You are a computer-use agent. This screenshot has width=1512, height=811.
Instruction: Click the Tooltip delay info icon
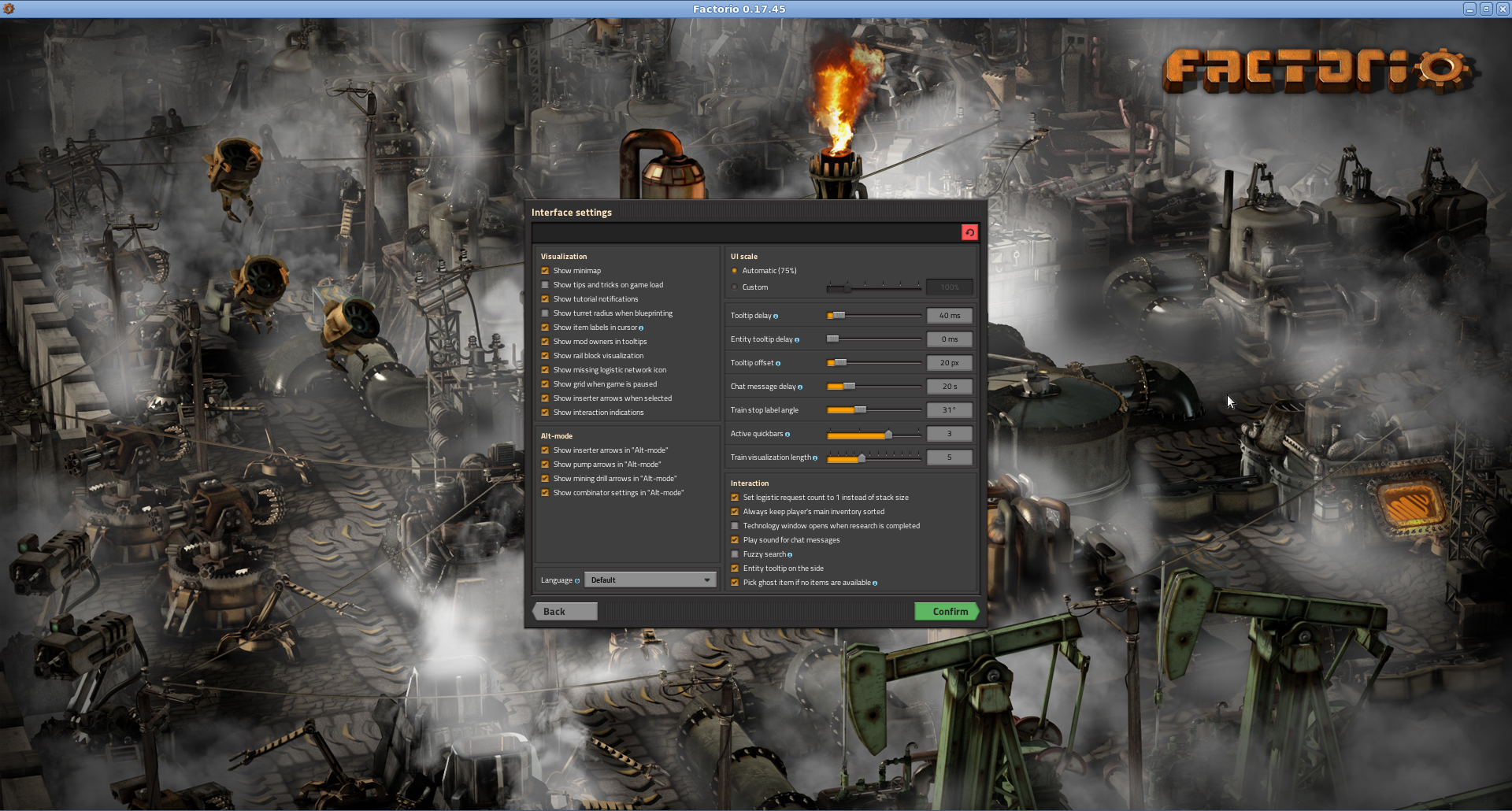point(776,317)
